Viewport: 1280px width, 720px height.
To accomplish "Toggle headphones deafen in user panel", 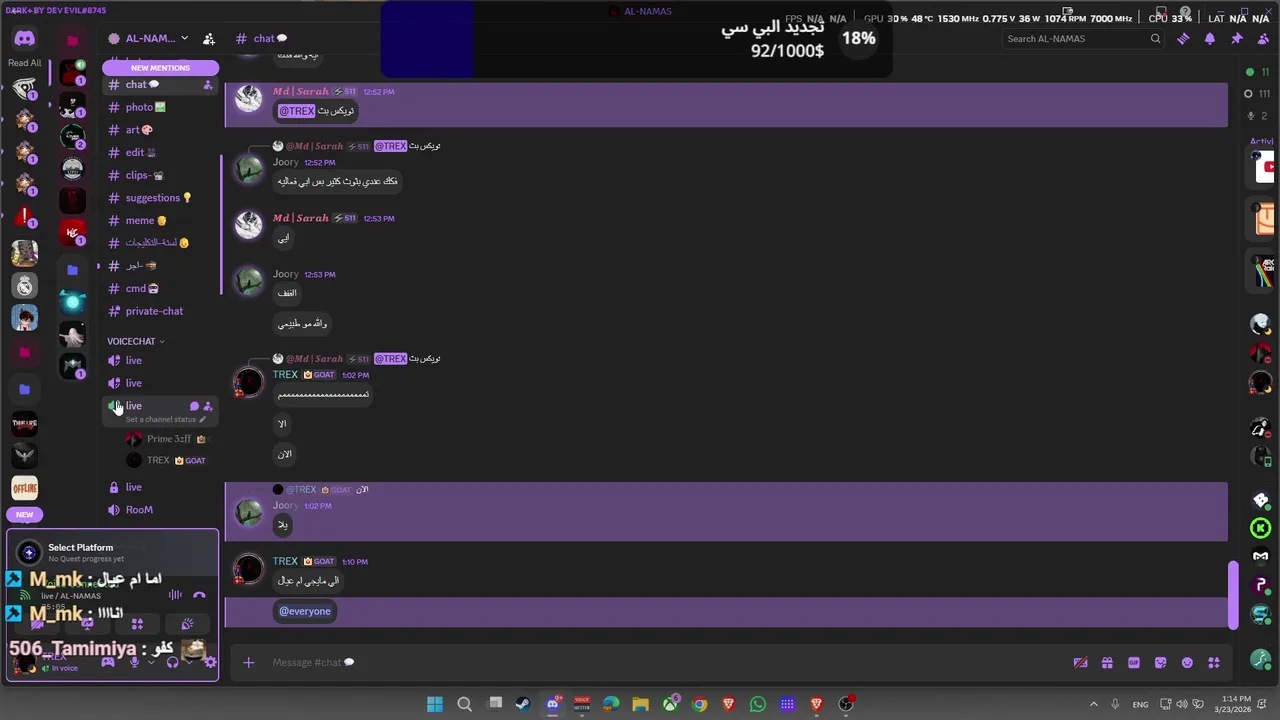I will point(172,662).
